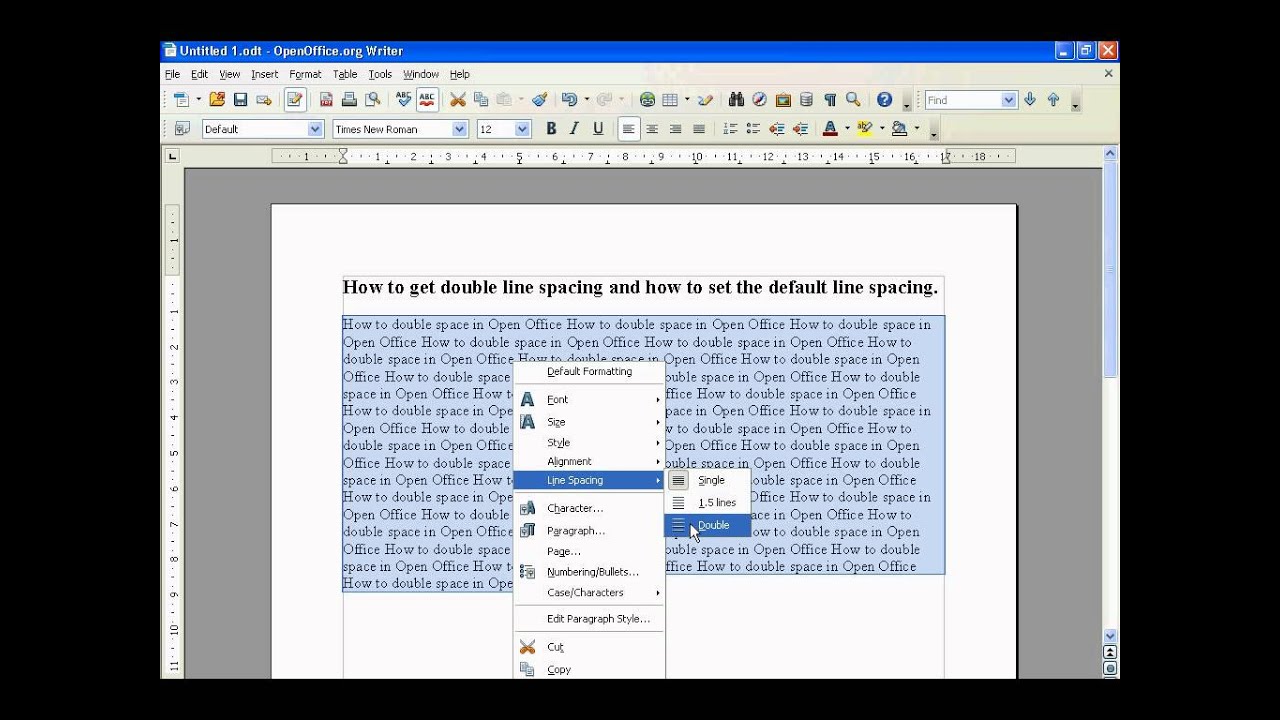Open the Navigator compass icon

[759, 100]
